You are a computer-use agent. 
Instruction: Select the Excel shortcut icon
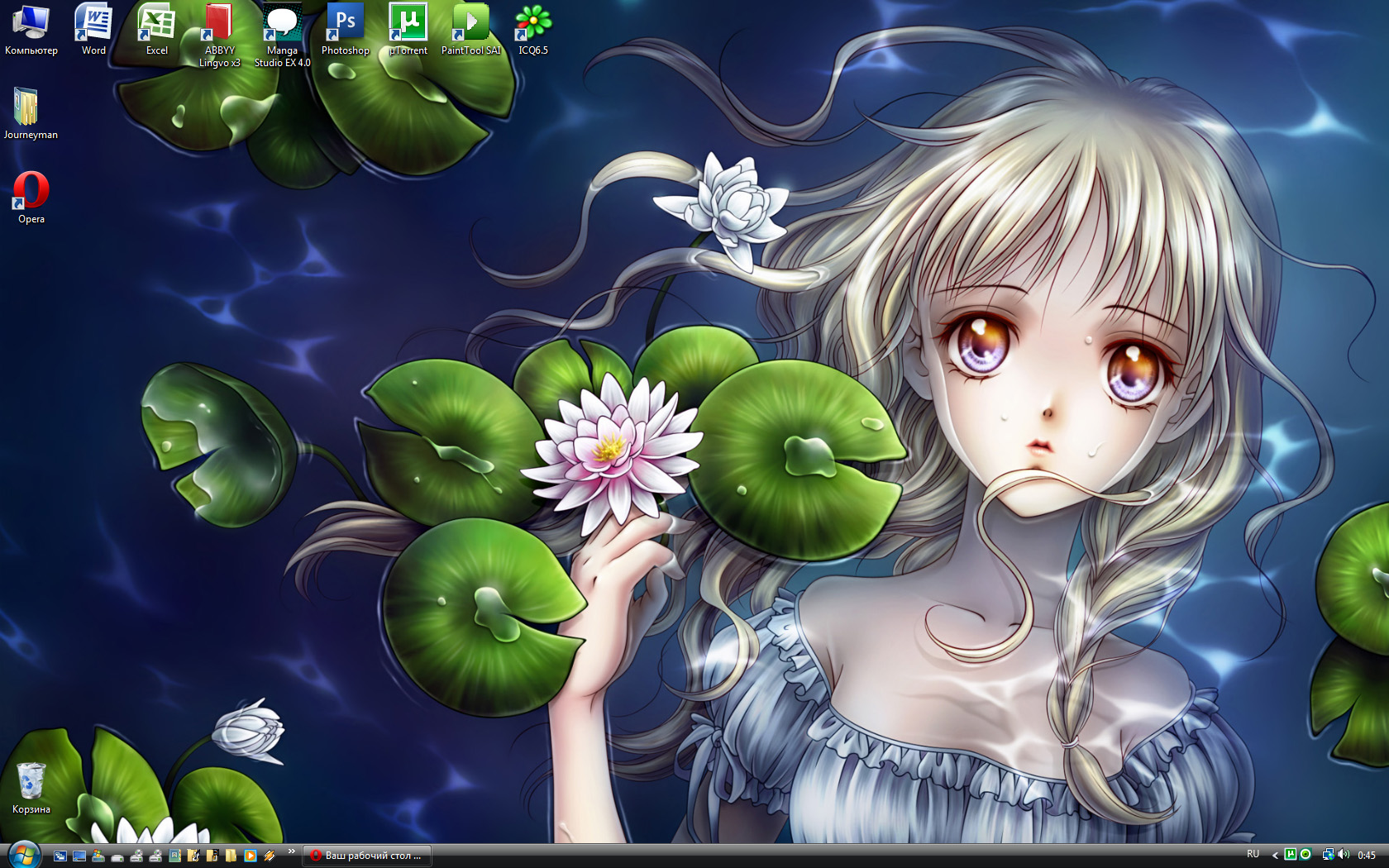156,29
